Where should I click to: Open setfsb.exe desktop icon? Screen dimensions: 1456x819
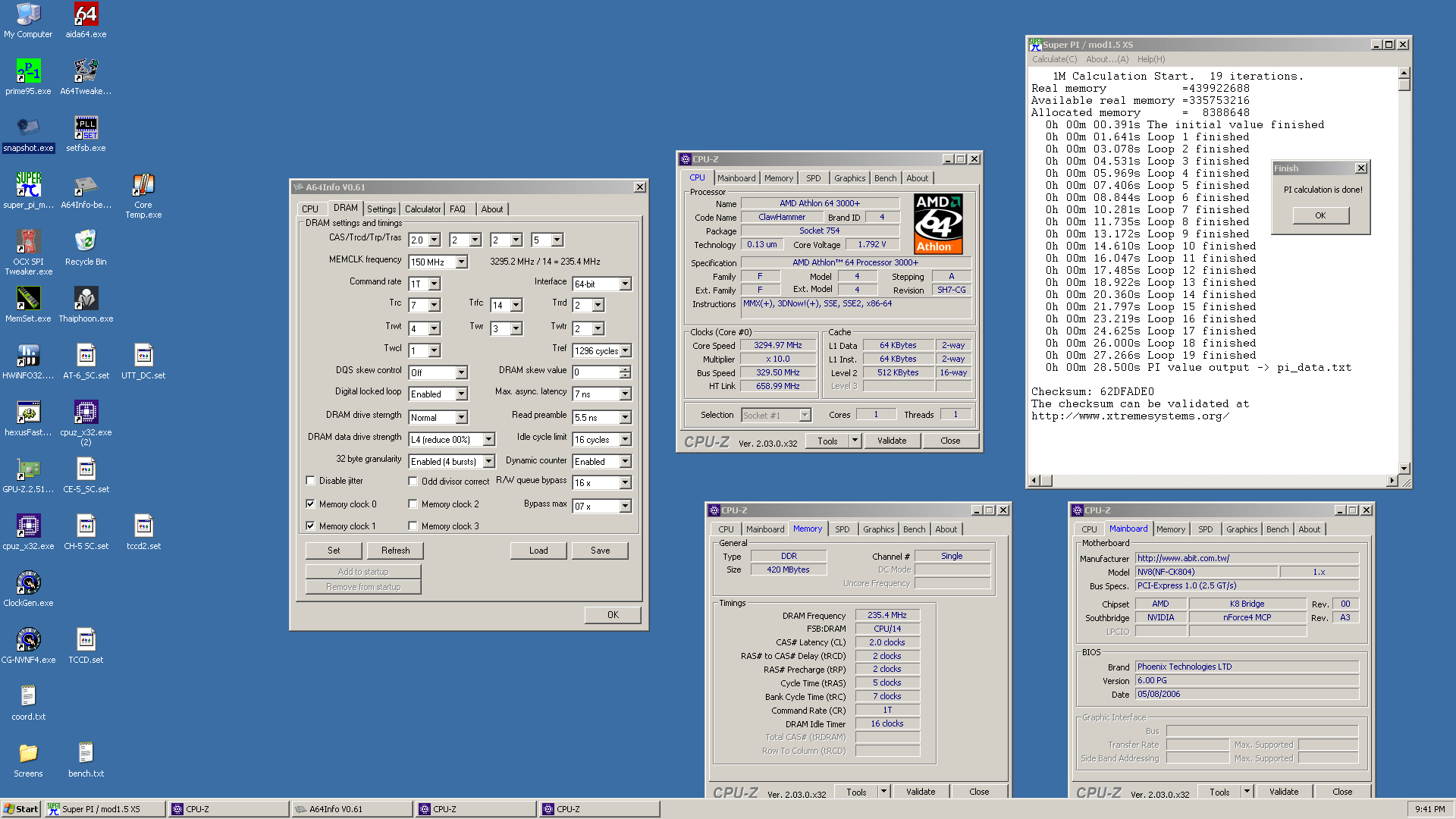(x=86, y=134)
